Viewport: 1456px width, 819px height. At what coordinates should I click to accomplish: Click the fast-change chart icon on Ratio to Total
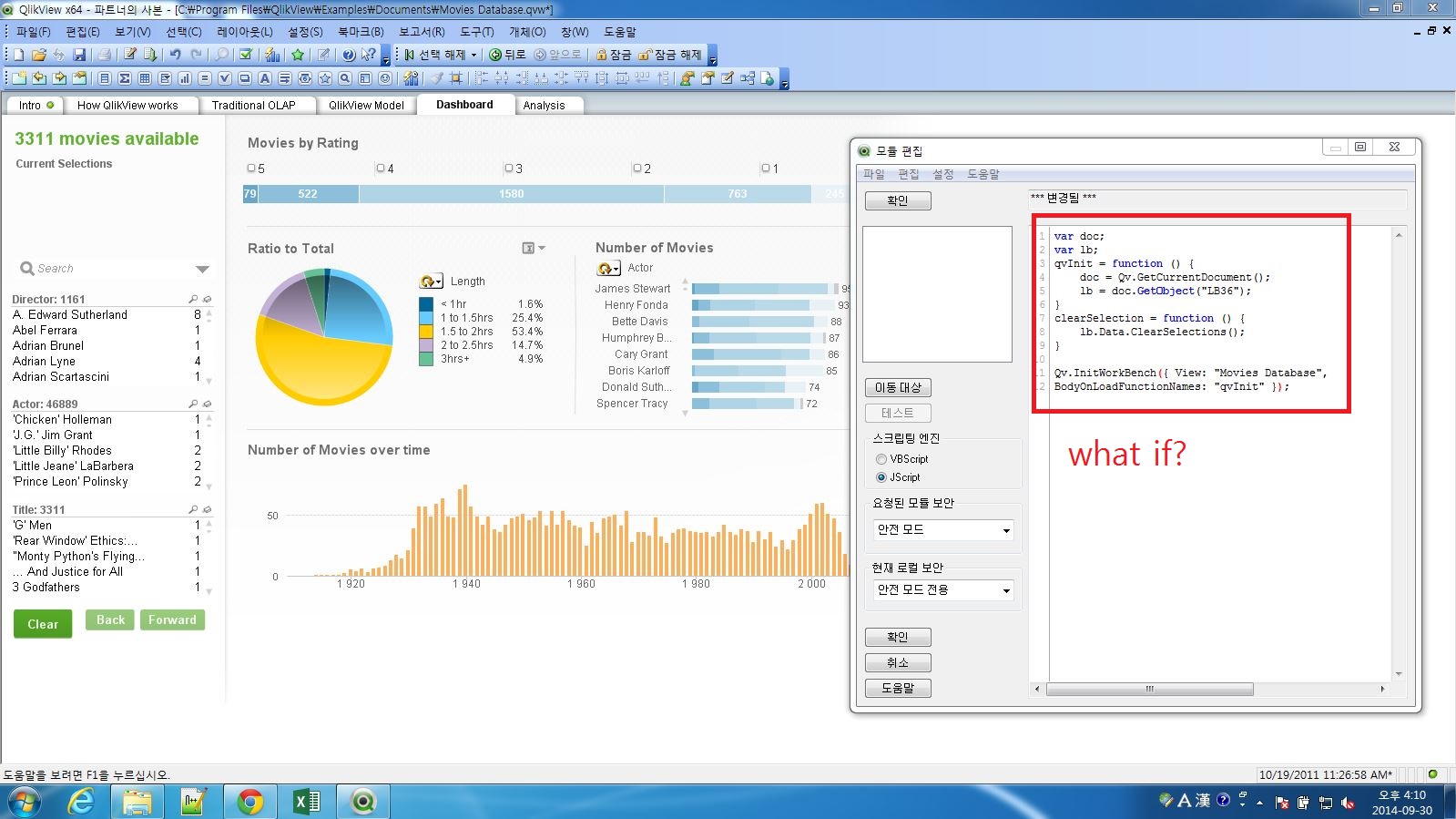coord(528,248)
